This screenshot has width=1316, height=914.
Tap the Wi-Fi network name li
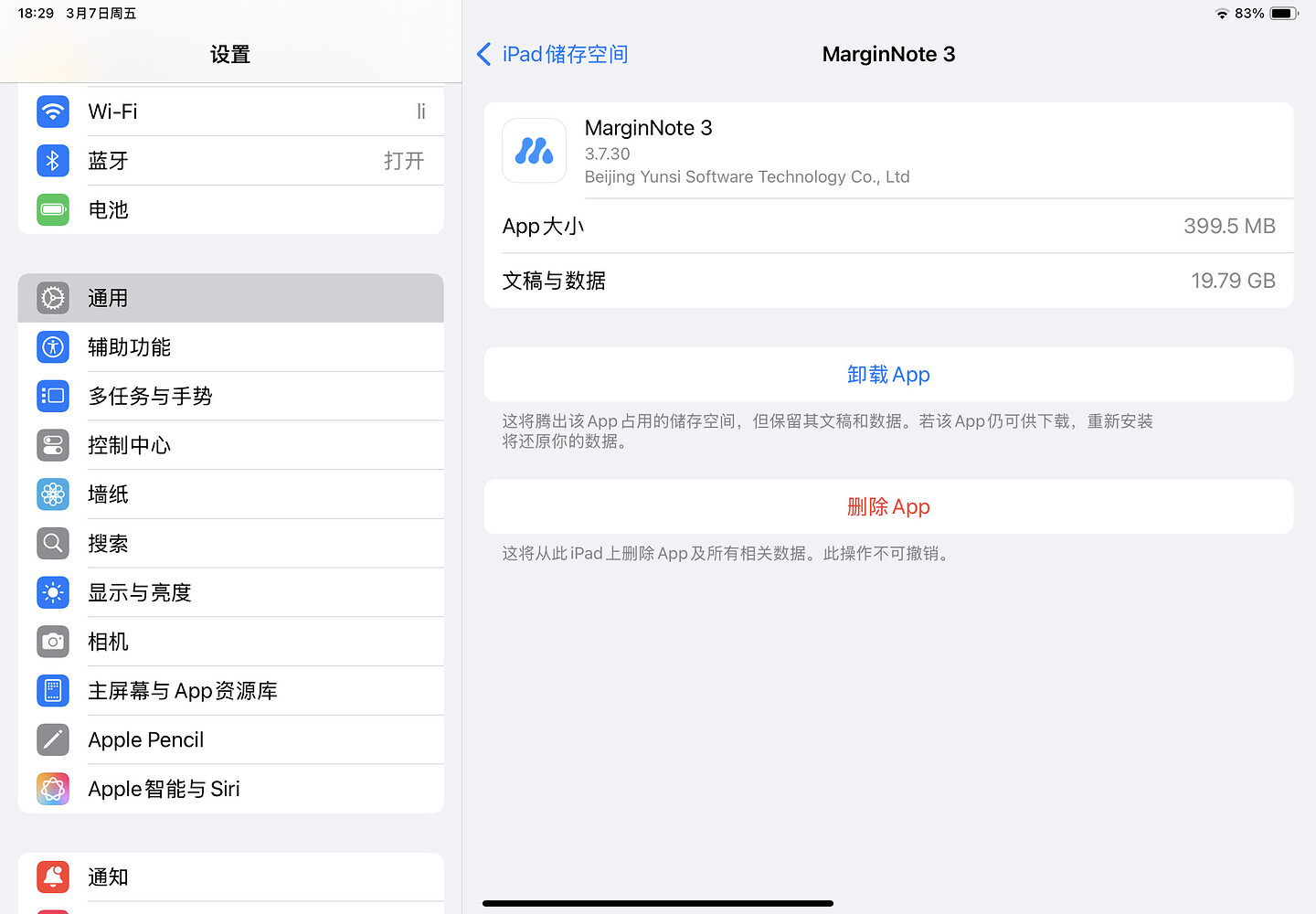tap(421, 112)
